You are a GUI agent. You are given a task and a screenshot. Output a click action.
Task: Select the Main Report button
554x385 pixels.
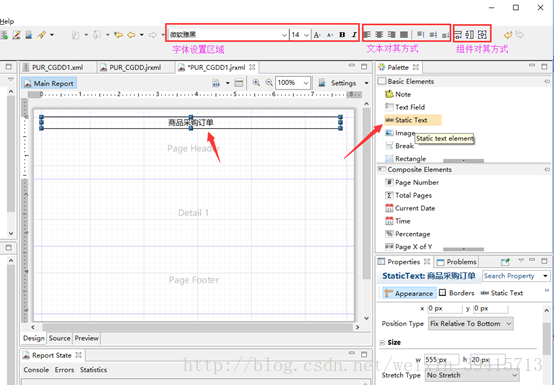click(x=49, y=83)
